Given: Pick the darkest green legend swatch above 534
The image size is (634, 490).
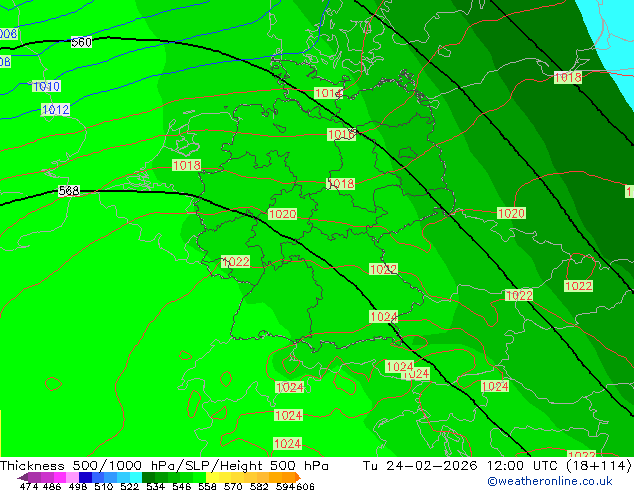Looking at the screenshot, I should tap(148, 477).
